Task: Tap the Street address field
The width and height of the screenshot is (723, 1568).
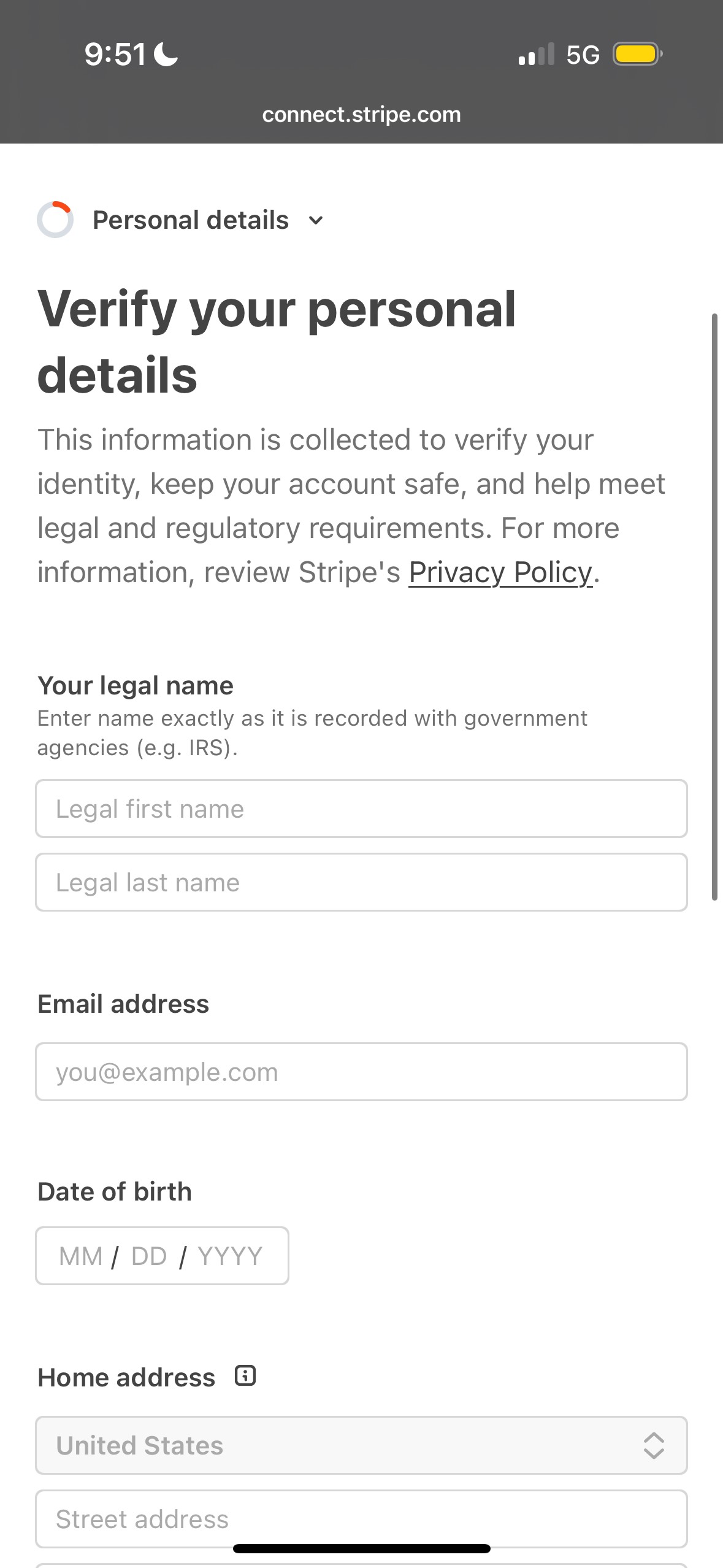Action: (x=361, y=1519)
